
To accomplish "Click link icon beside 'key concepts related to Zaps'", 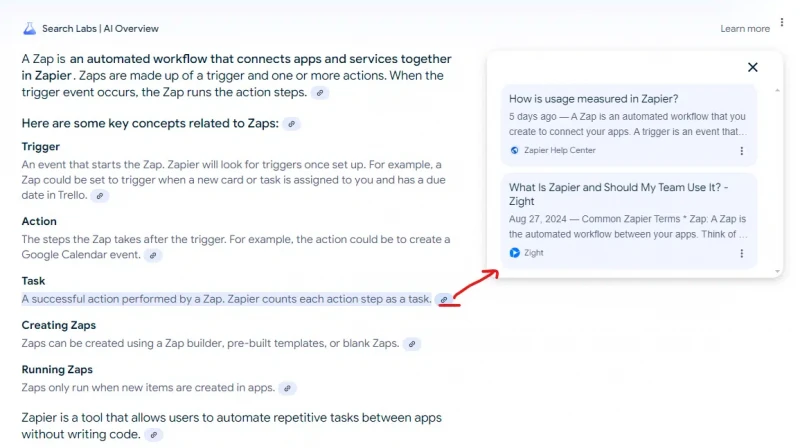I will point(291,124).
